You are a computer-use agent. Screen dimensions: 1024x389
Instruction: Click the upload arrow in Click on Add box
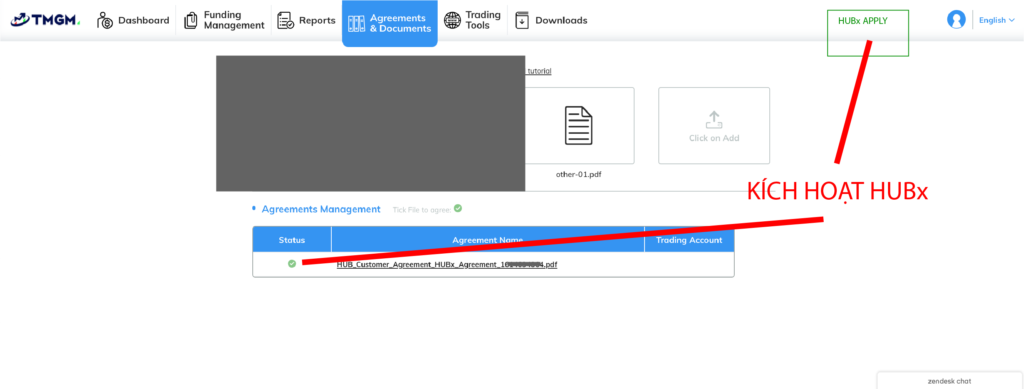point(714,119)
